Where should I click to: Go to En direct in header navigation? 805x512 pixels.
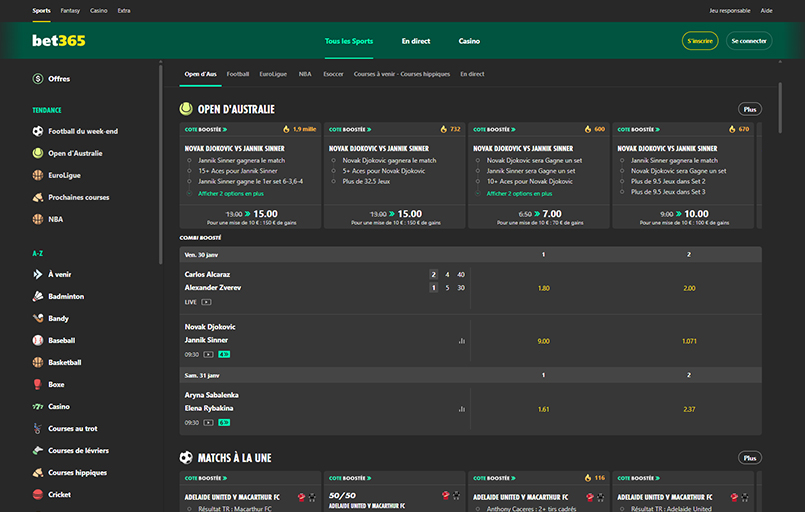416,41
